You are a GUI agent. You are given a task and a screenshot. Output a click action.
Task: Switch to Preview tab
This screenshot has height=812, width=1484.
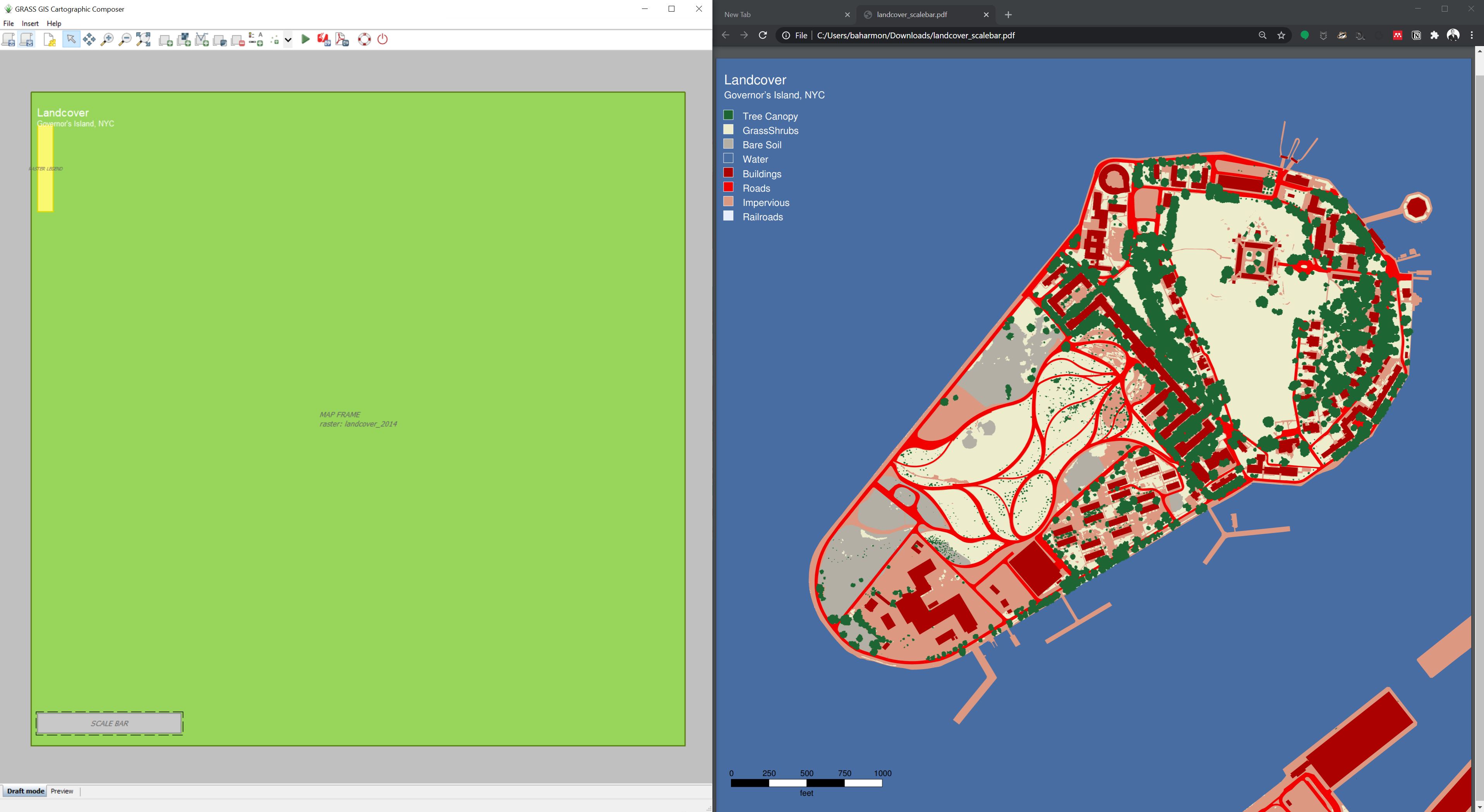(62, 791)
